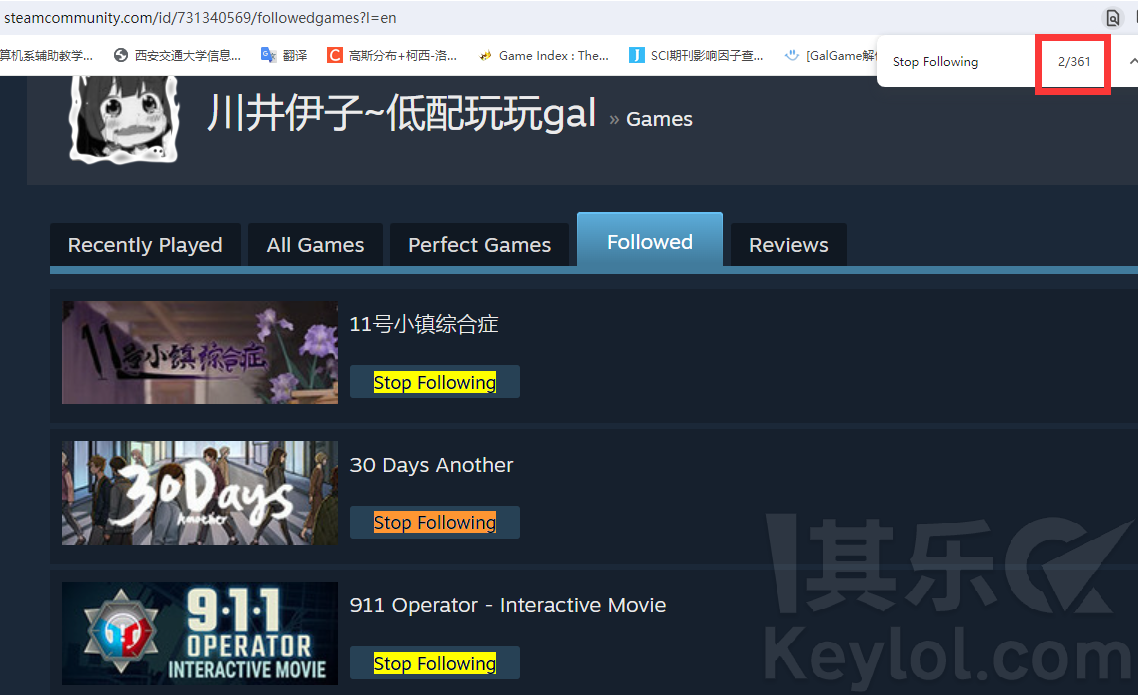Open the 川井伊子~低配玩玩gal profile name

pos(402,114)
